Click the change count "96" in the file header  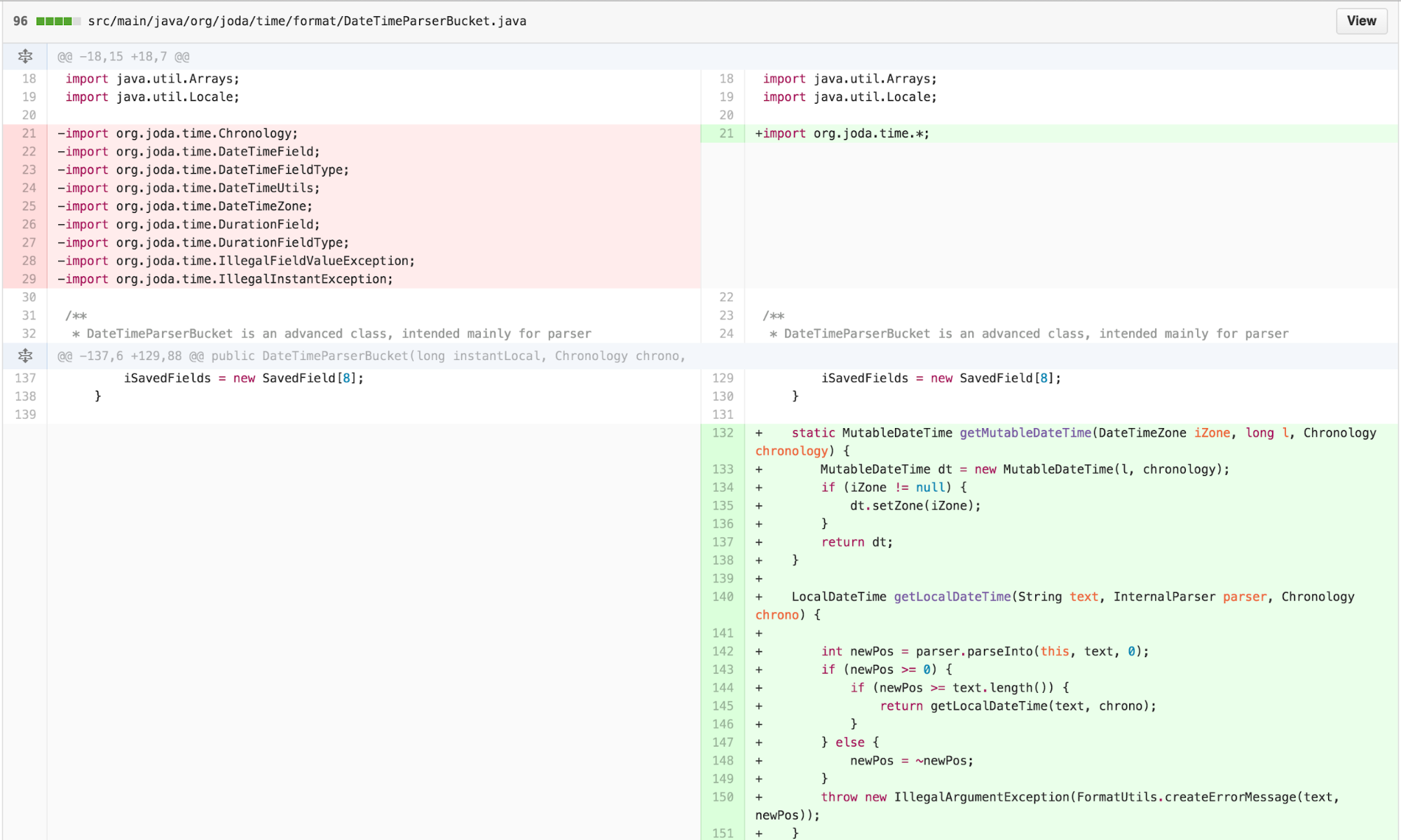point(20,21)
